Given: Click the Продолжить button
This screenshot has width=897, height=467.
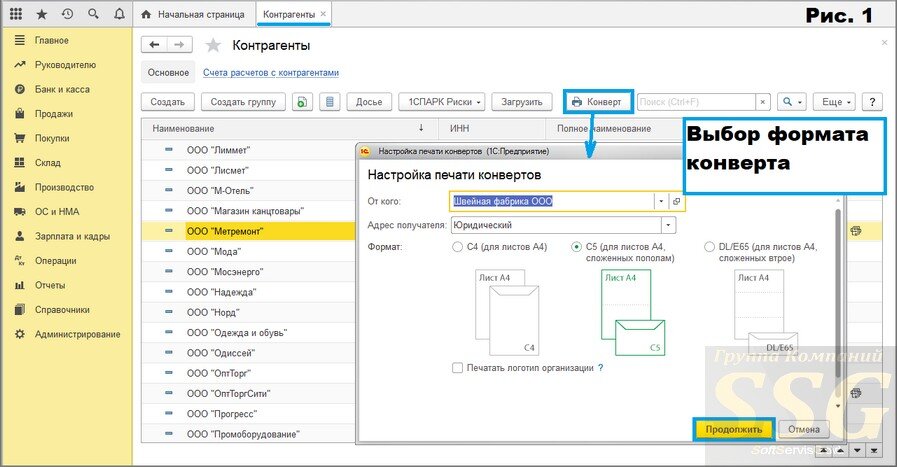Looking at the screenshot, I should coord(733,429).
